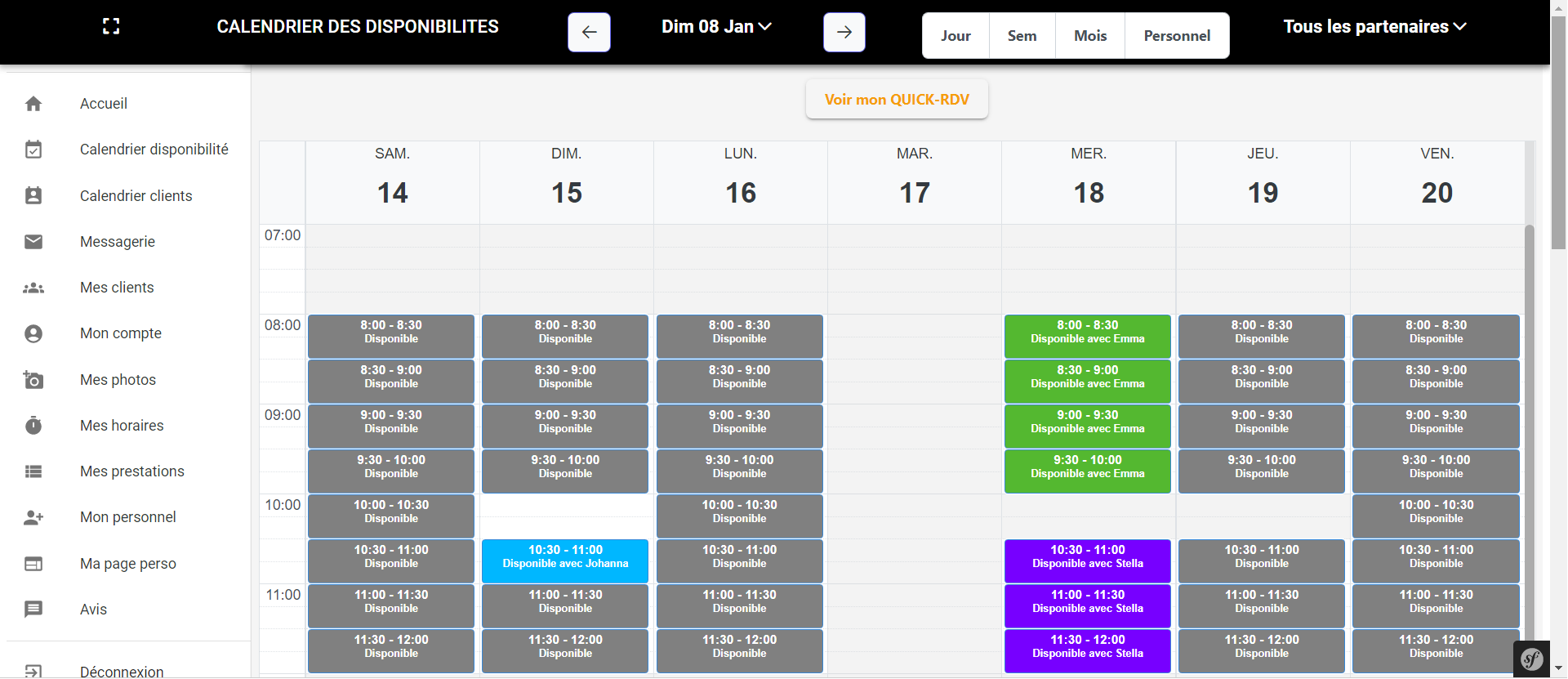Click the add-person icon for Mon personnel
The height and width of the screenshot is (679, 1568).
coord(33,517)
